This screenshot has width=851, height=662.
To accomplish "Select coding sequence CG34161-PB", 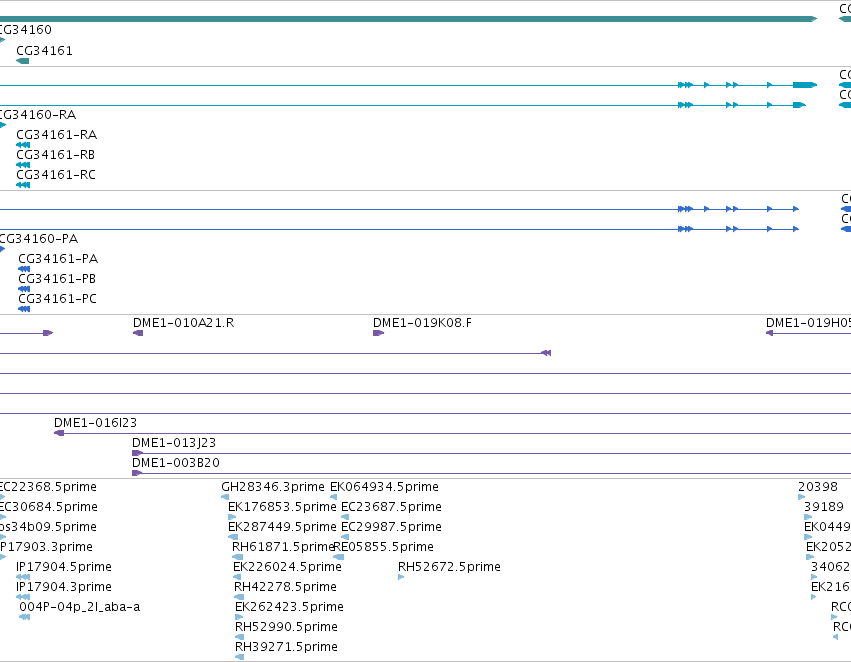I will (57, 279).
